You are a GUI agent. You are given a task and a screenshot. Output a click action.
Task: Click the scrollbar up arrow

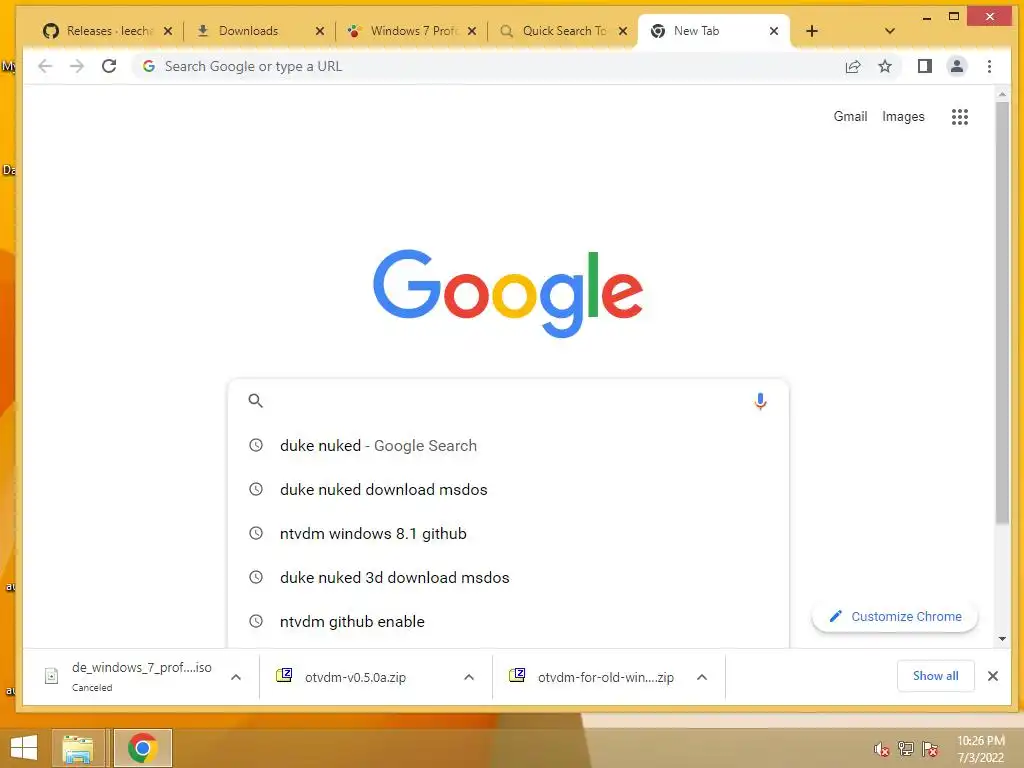[1002, 95]
